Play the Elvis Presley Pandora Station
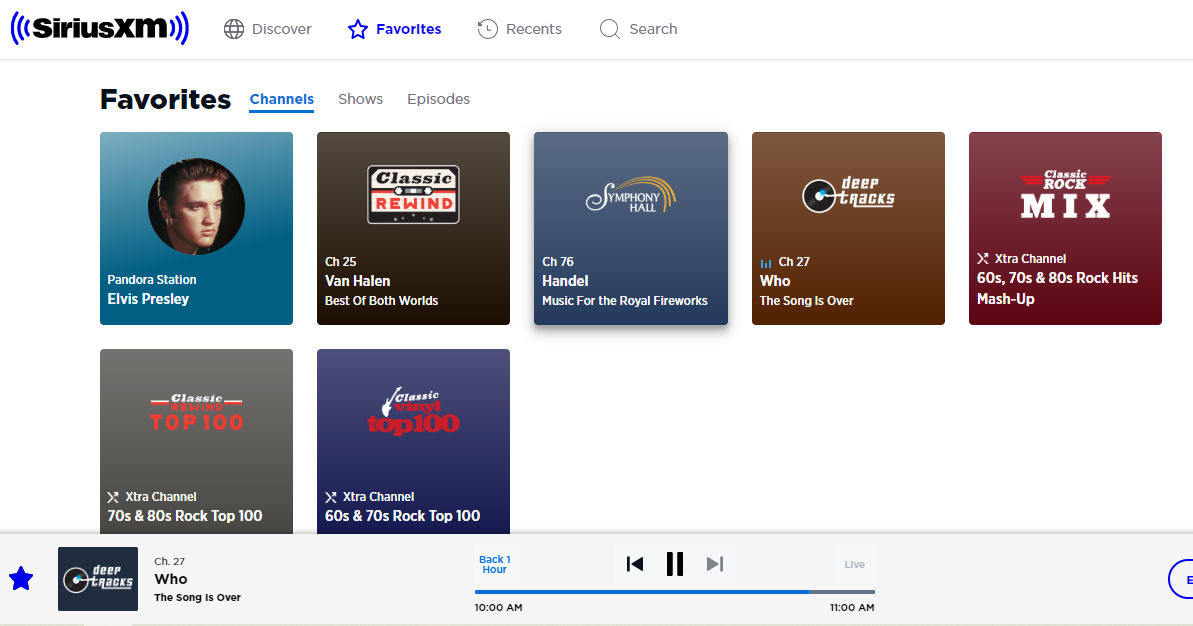Viewport: 1193px width, 626px height. [196, 228]
